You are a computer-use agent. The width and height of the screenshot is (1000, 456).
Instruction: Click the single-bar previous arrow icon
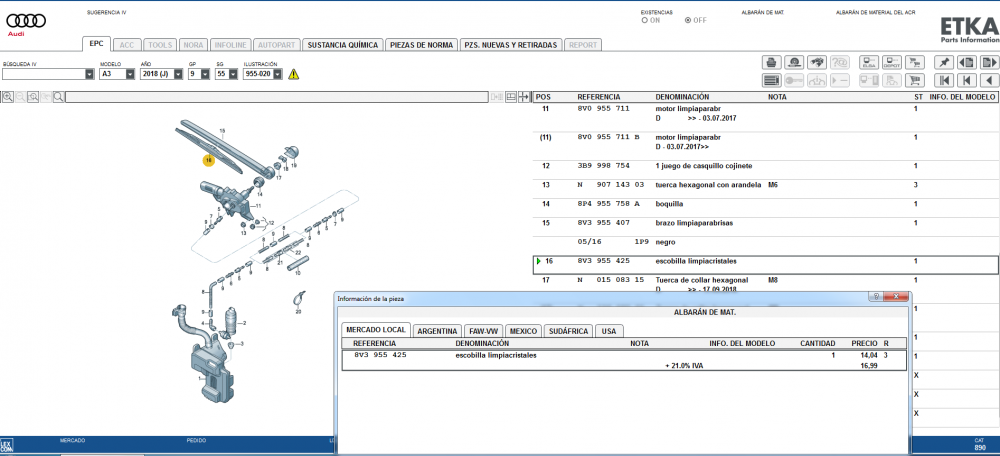tap(967, 80)
